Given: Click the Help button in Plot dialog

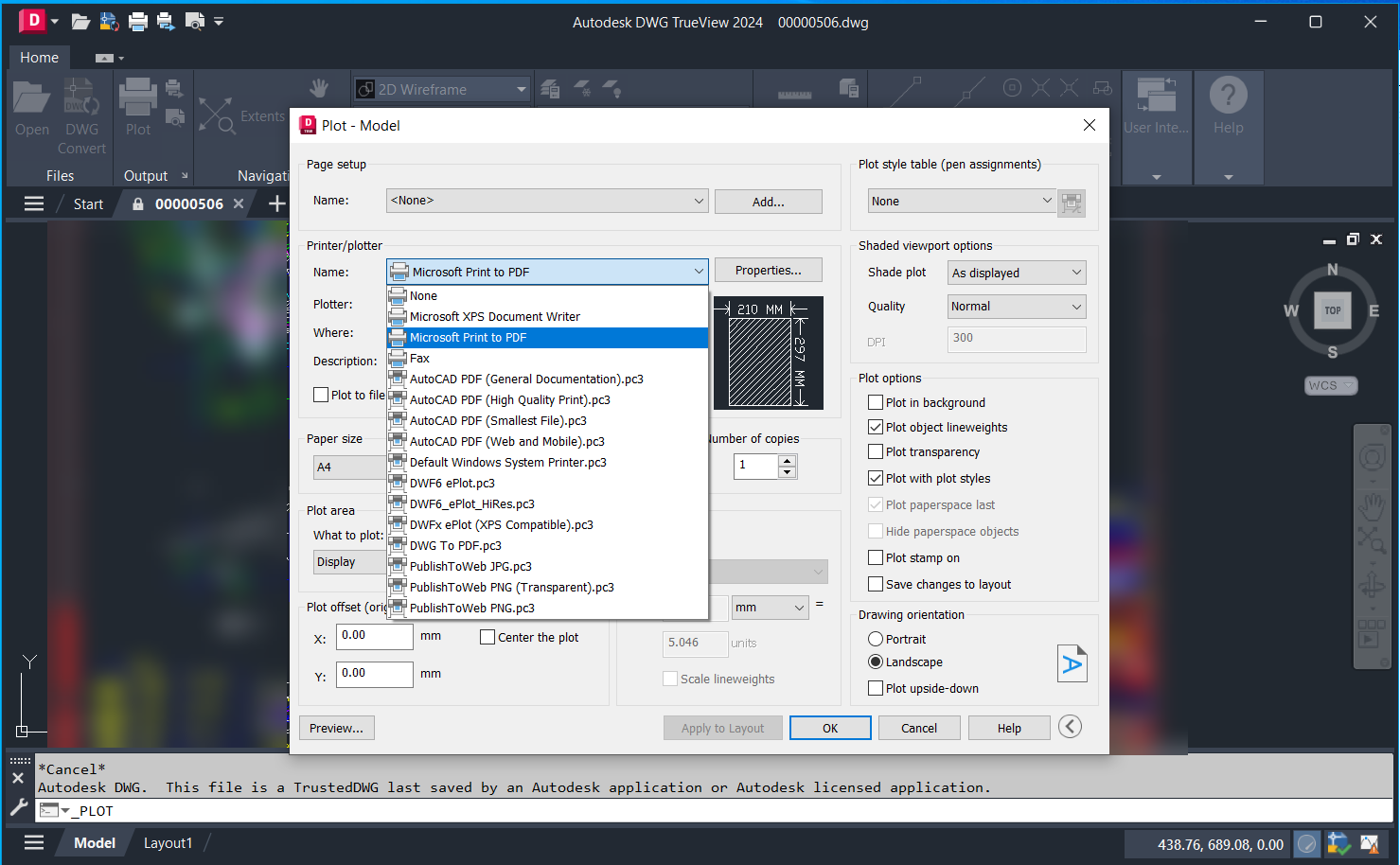Looking at the screenshot, I should coord(1009,728).
